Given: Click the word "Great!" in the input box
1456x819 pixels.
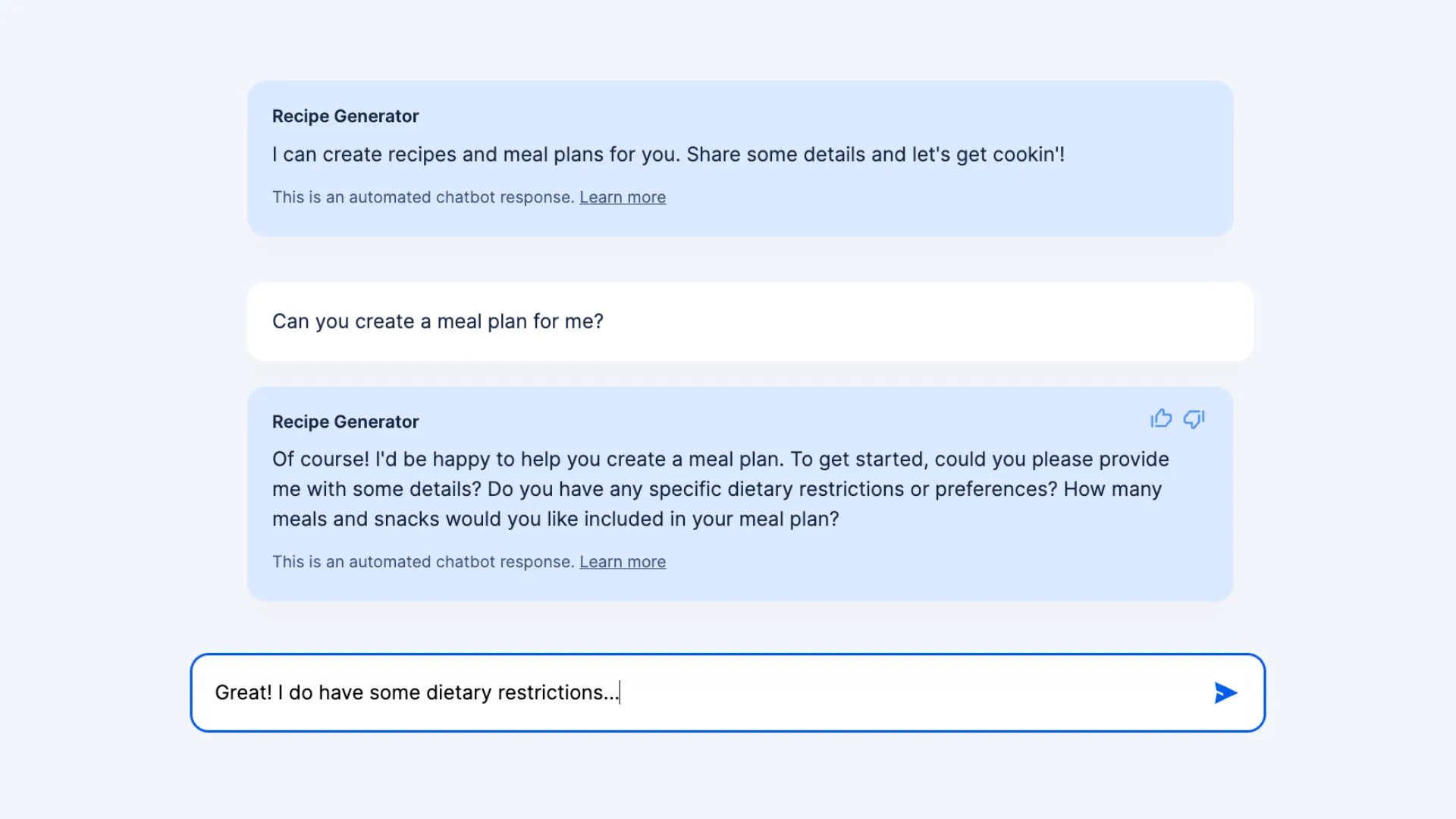Looking at the screenshot, I should (x=243, y=692).
